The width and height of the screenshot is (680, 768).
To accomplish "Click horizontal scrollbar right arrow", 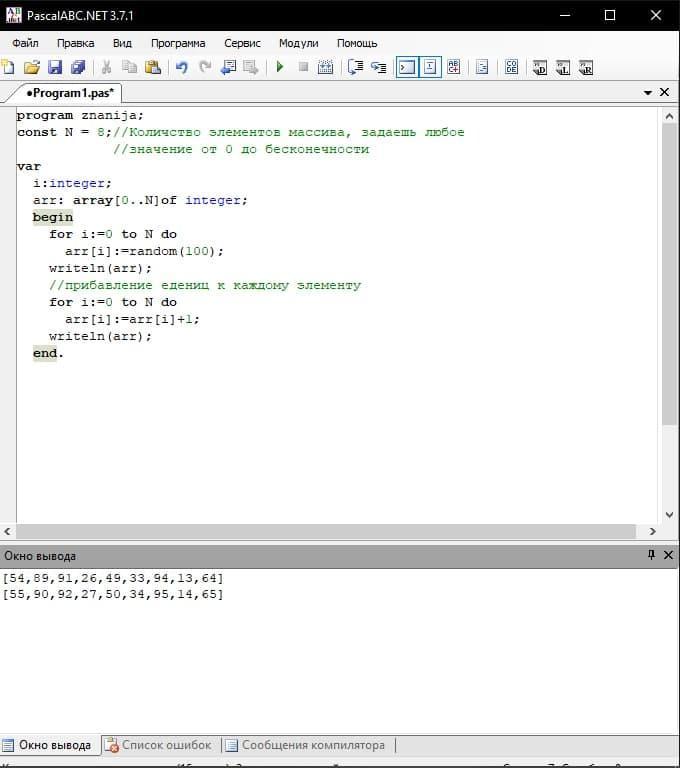I will [653, 531].
